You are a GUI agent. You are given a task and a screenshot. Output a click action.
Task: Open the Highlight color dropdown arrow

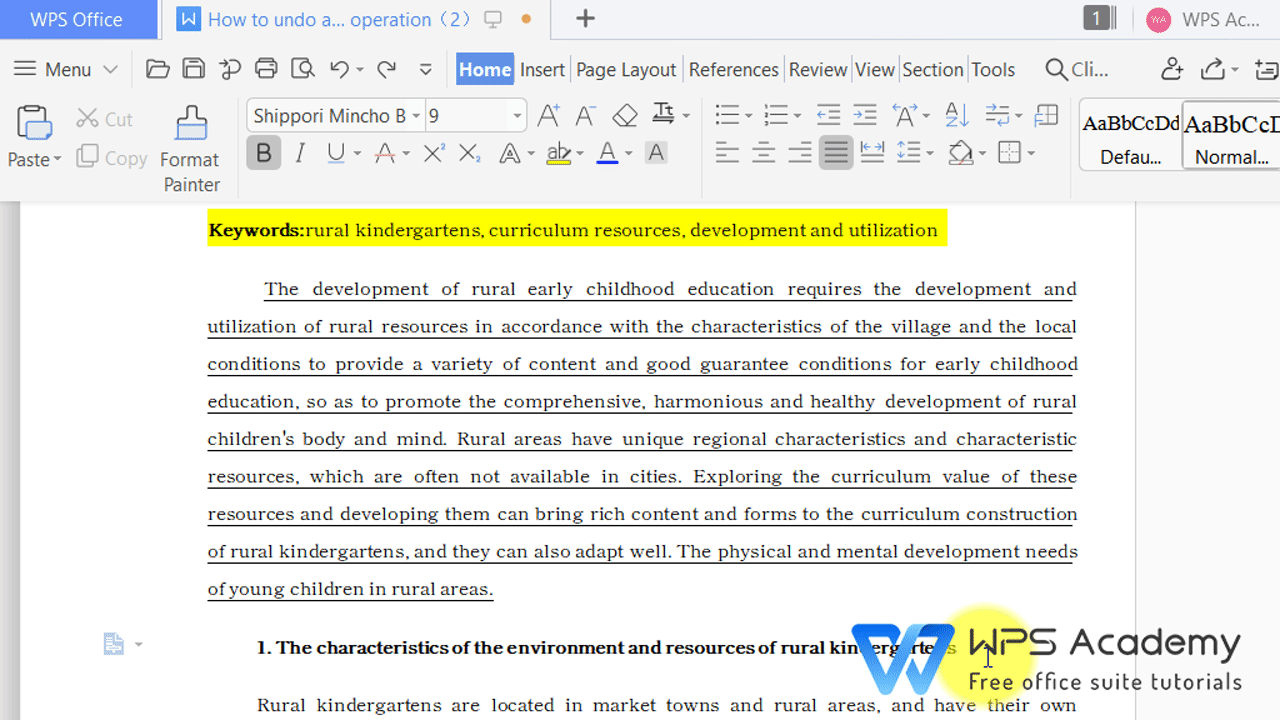click(x=579, y=152)
